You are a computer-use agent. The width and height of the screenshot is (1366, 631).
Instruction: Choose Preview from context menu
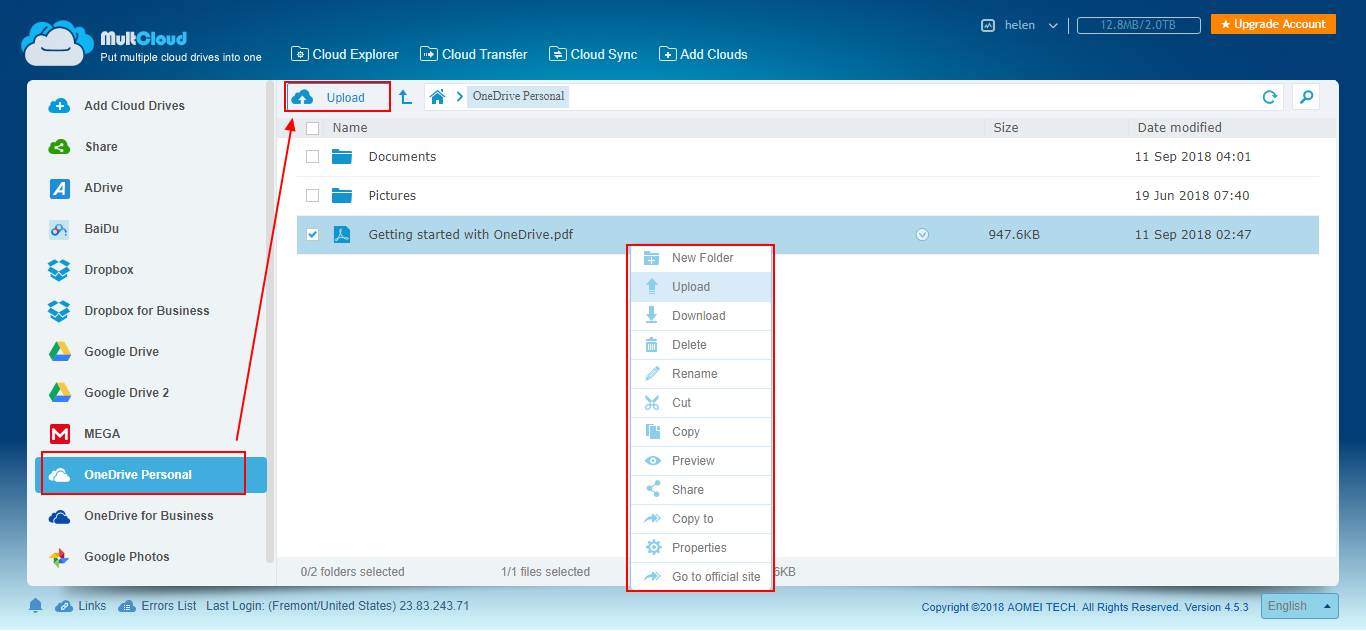click(x=701, y=461)
